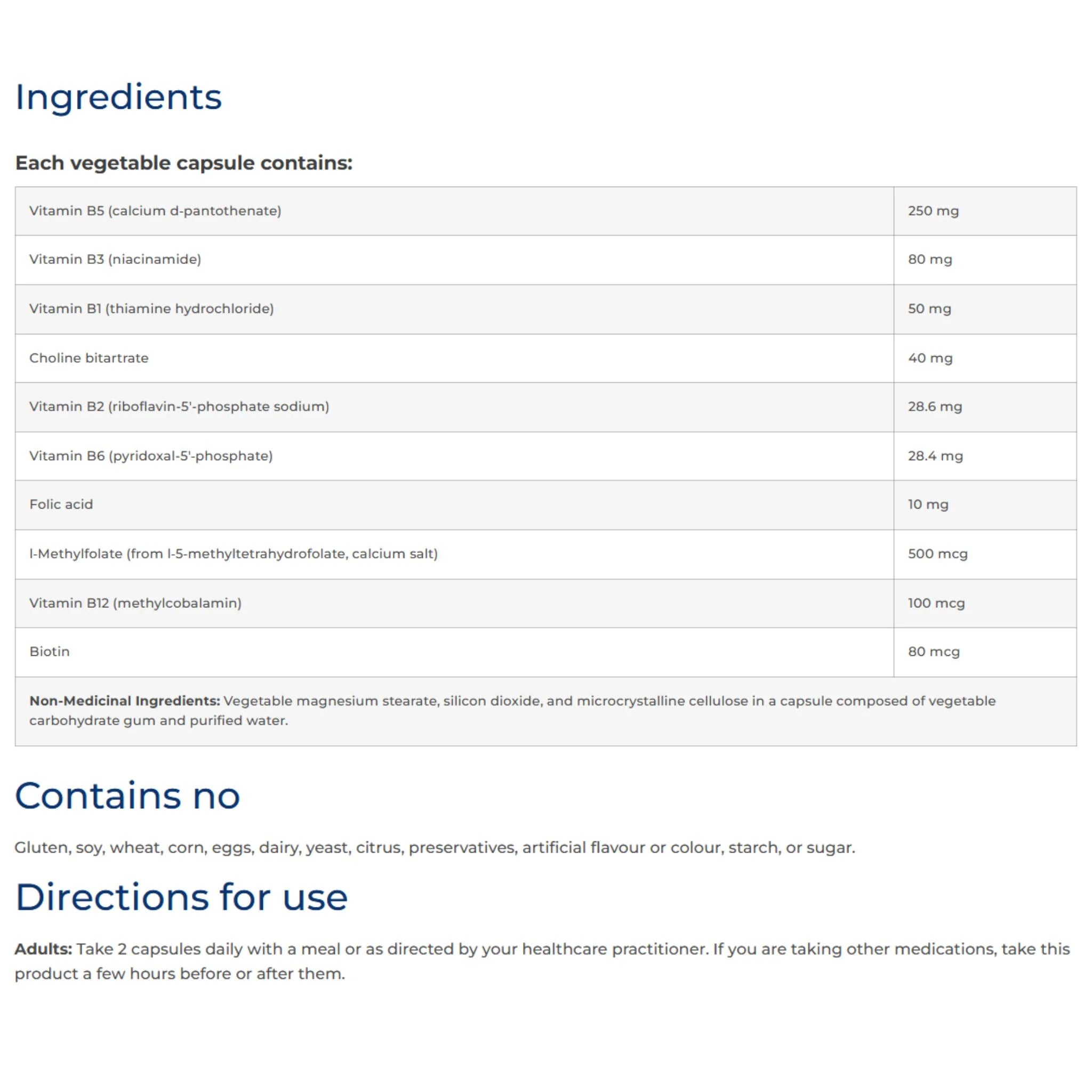
Task: Select the Choline bitartrate row
Action: (x=545, y=358)
